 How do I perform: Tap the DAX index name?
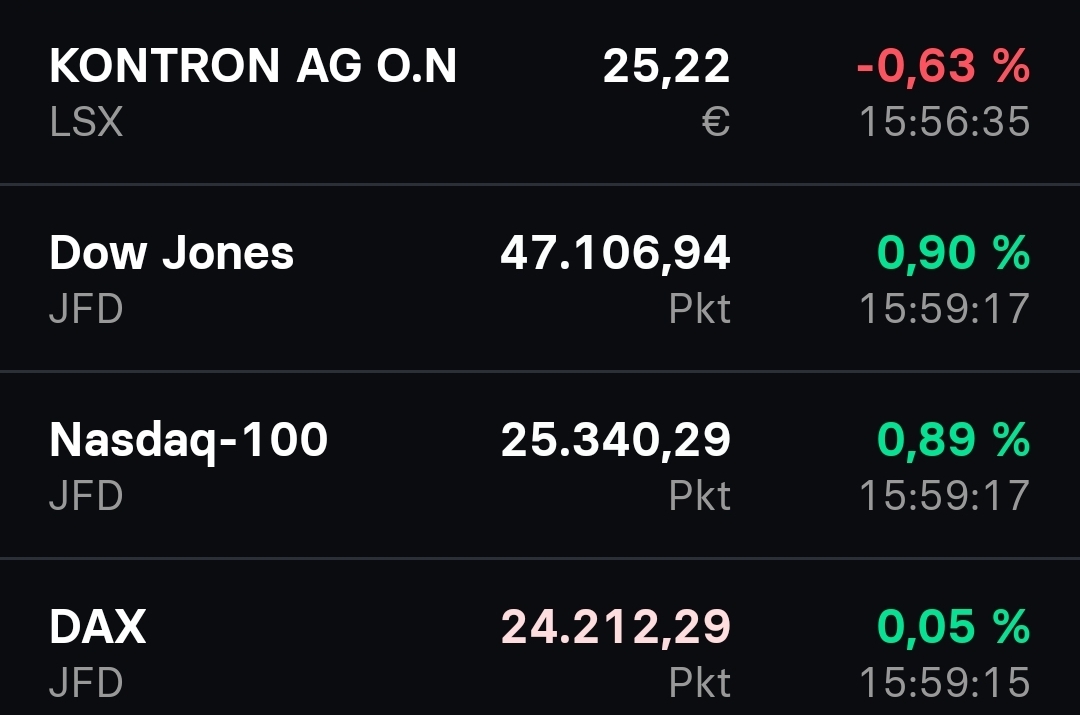[x=97, y=627]
